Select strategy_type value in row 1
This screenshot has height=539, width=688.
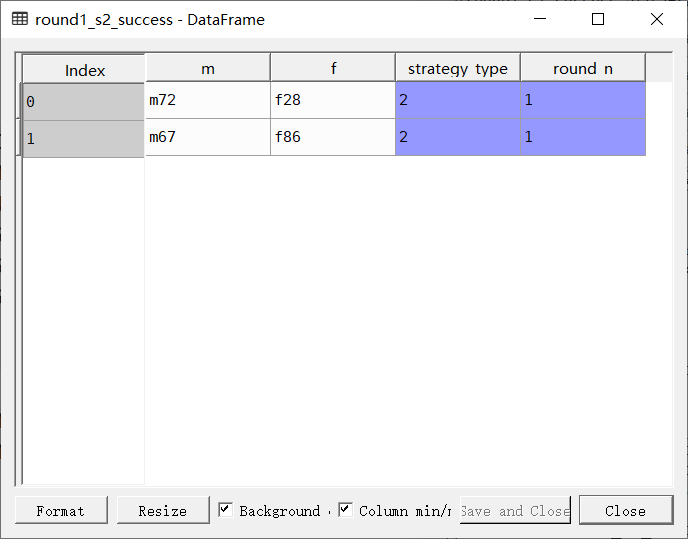458,137
